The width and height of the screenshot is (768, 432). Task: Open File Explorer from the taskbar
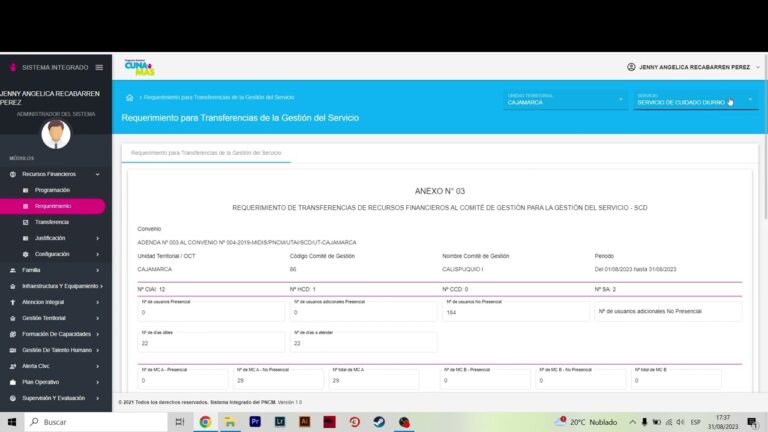coord(230,422)
